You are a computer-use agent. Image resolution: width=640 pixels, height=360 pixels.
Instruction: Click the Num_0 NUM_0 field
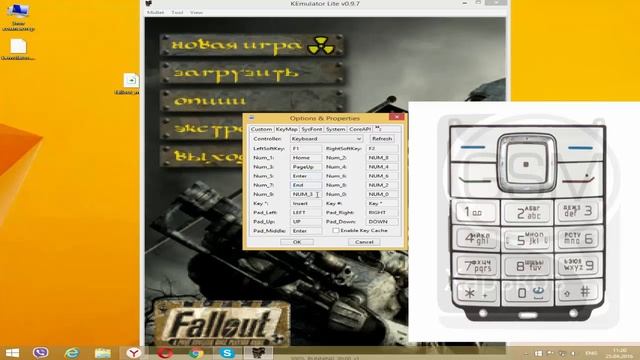382,194
